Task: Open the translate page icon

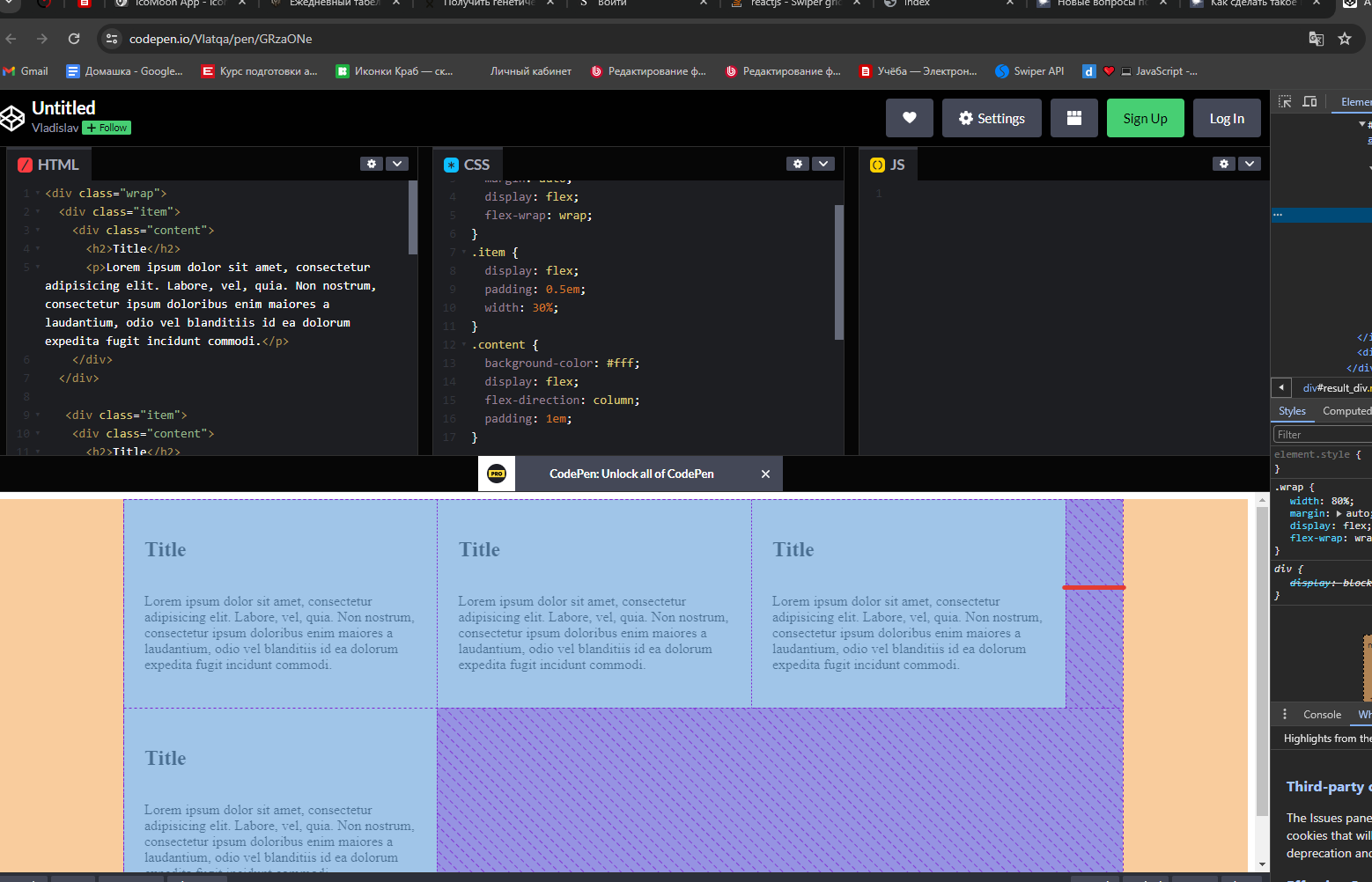Action: (x=1317, y=39)
